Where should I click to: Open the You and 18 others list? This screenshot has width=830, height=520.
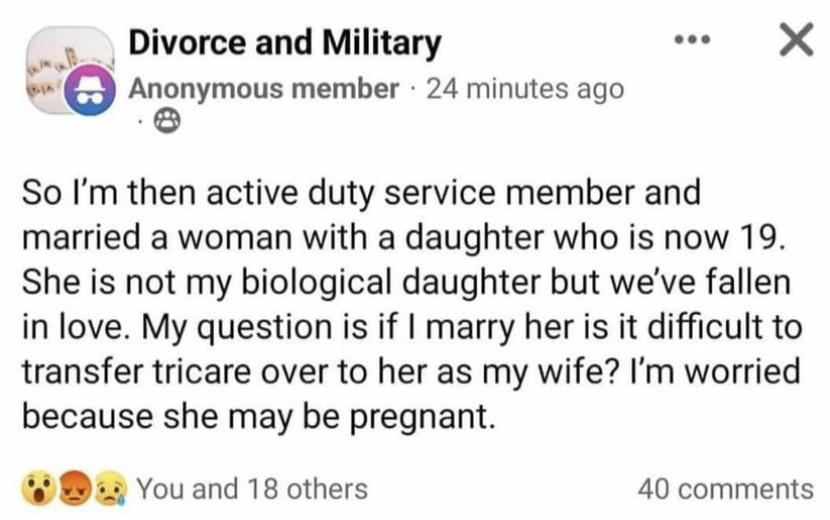coord(252,489)
